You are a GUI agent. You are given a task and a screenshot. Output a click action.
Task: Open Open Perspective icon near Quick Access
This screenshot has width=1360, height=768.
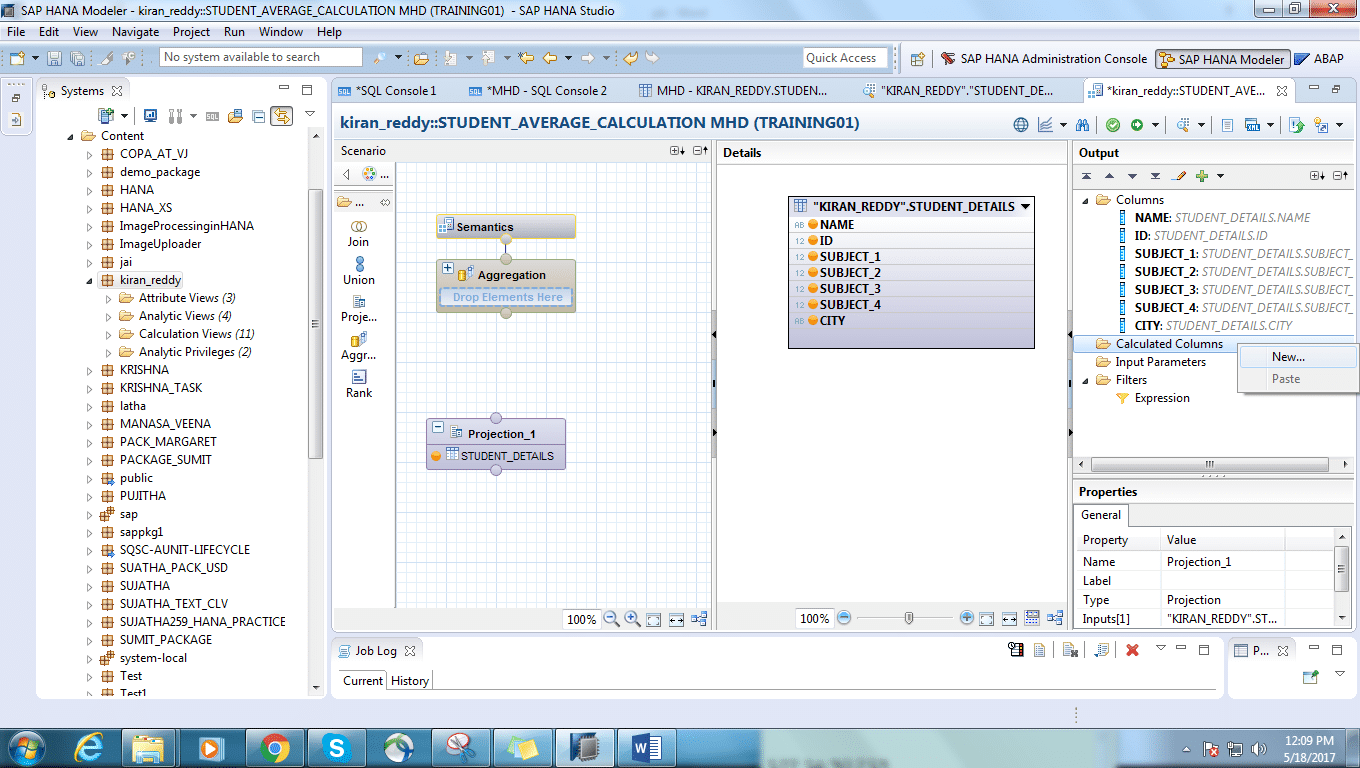pyautogui.click(x=917, y=59)
